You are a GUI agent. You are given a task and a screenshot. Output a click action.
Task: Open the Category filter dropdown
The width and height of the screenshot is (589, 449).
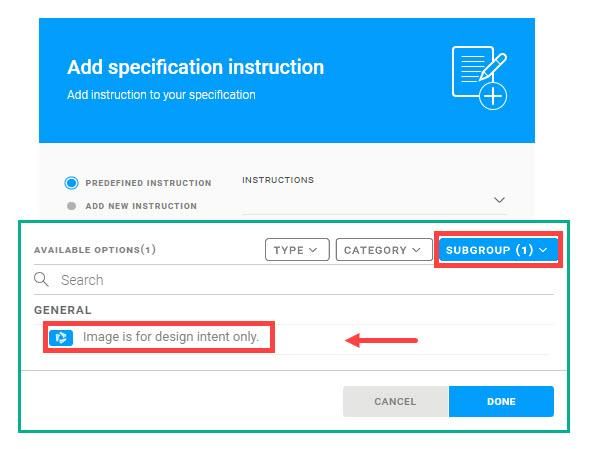coord(384,249)
